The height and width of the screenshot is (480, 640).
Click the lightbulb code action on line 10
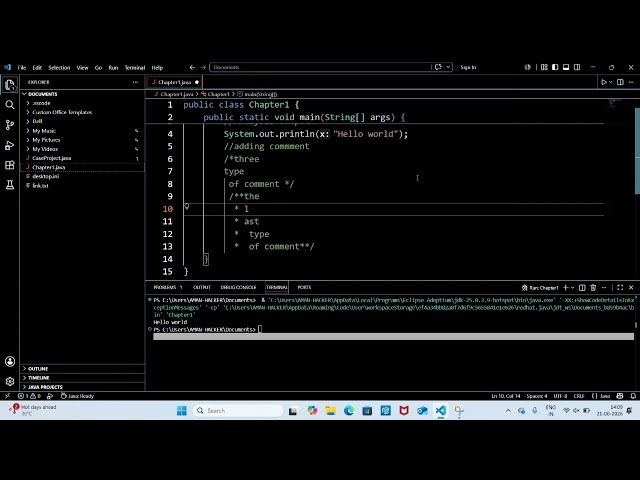pos(187,207)
